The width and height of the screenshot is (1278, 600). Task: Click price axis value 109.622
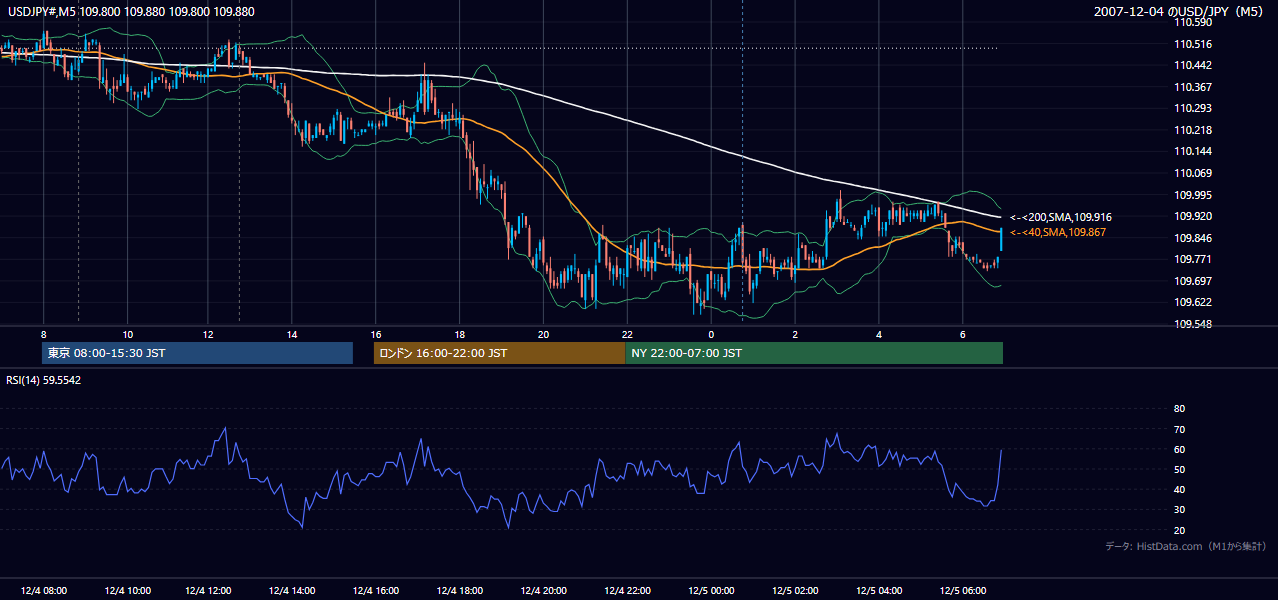pos(1194,302)
